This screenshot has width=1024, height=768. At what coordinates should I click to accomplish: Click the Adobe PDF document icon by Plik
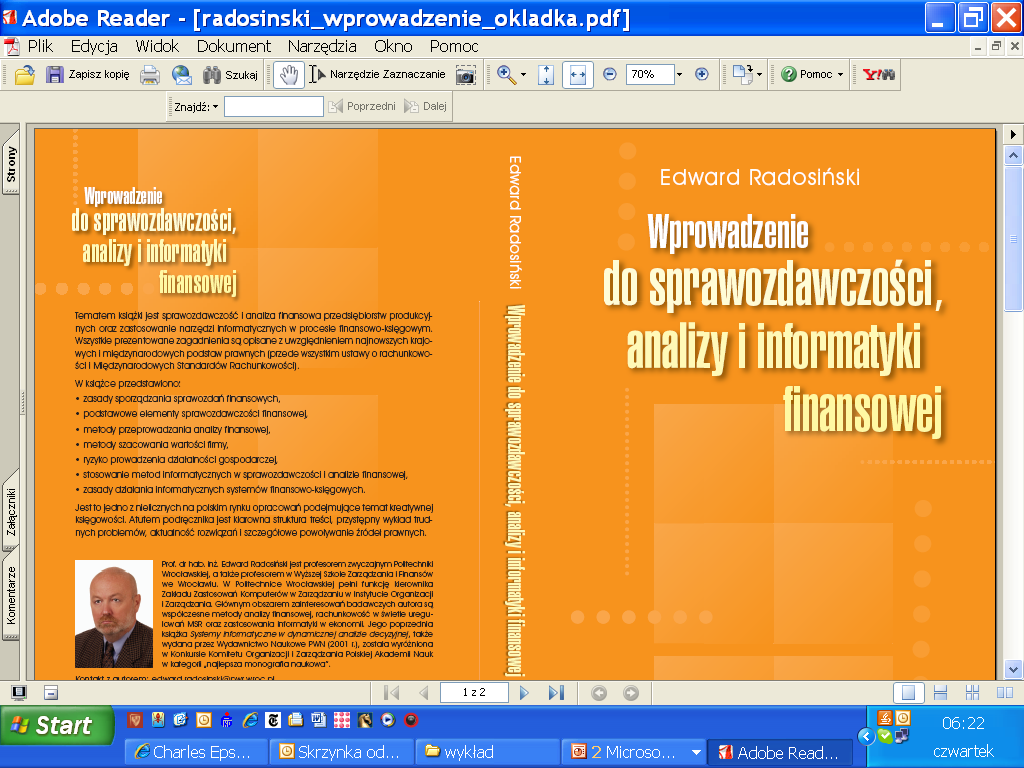tap(11, 46)
